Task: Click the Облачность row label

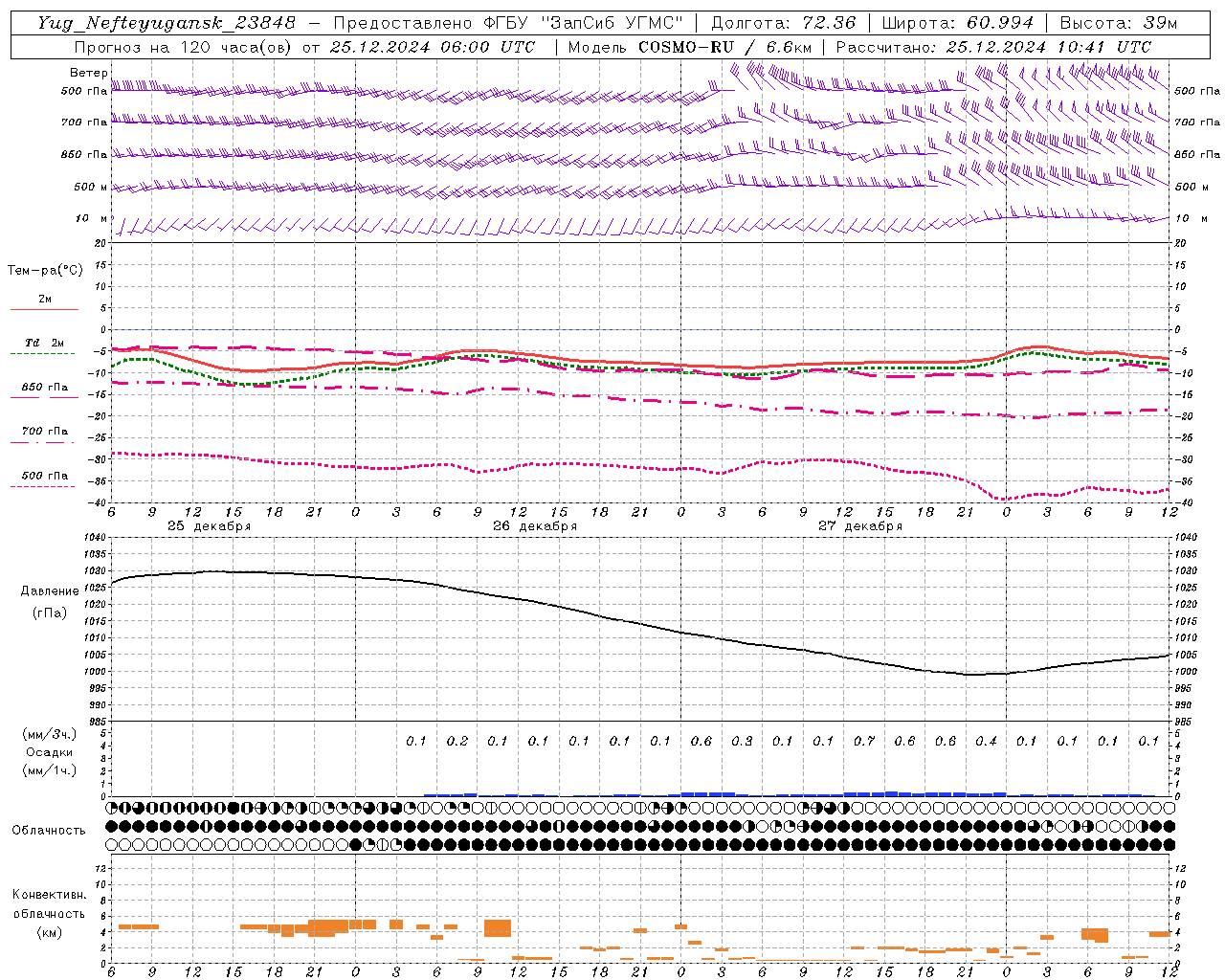Action: coord(48,831)
